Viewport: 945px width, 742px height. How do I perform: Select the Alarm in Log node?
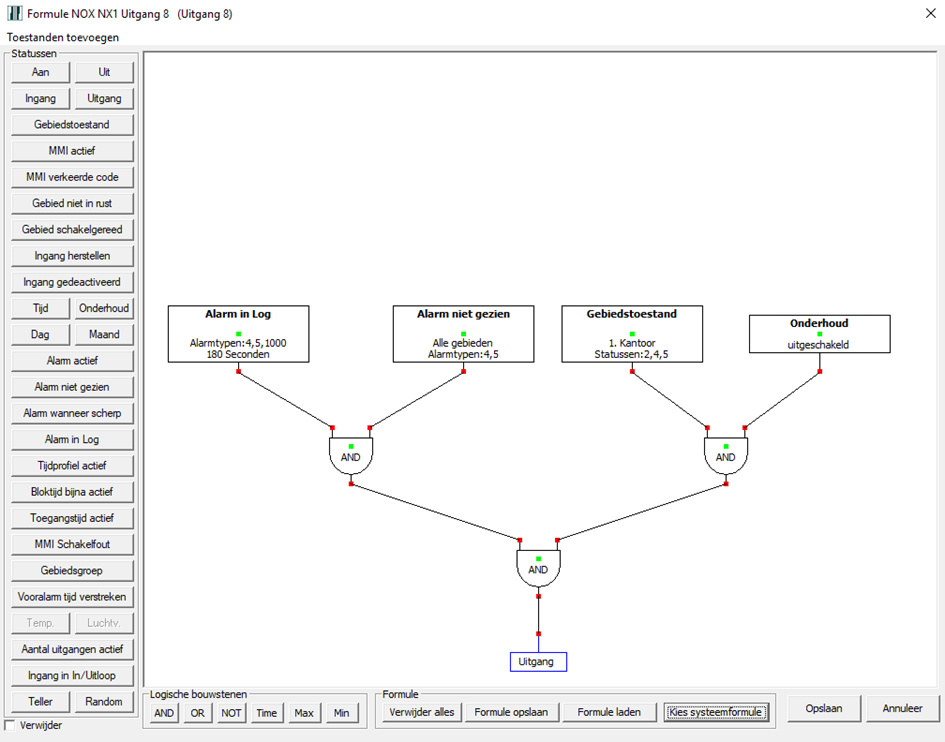[238, 333]
